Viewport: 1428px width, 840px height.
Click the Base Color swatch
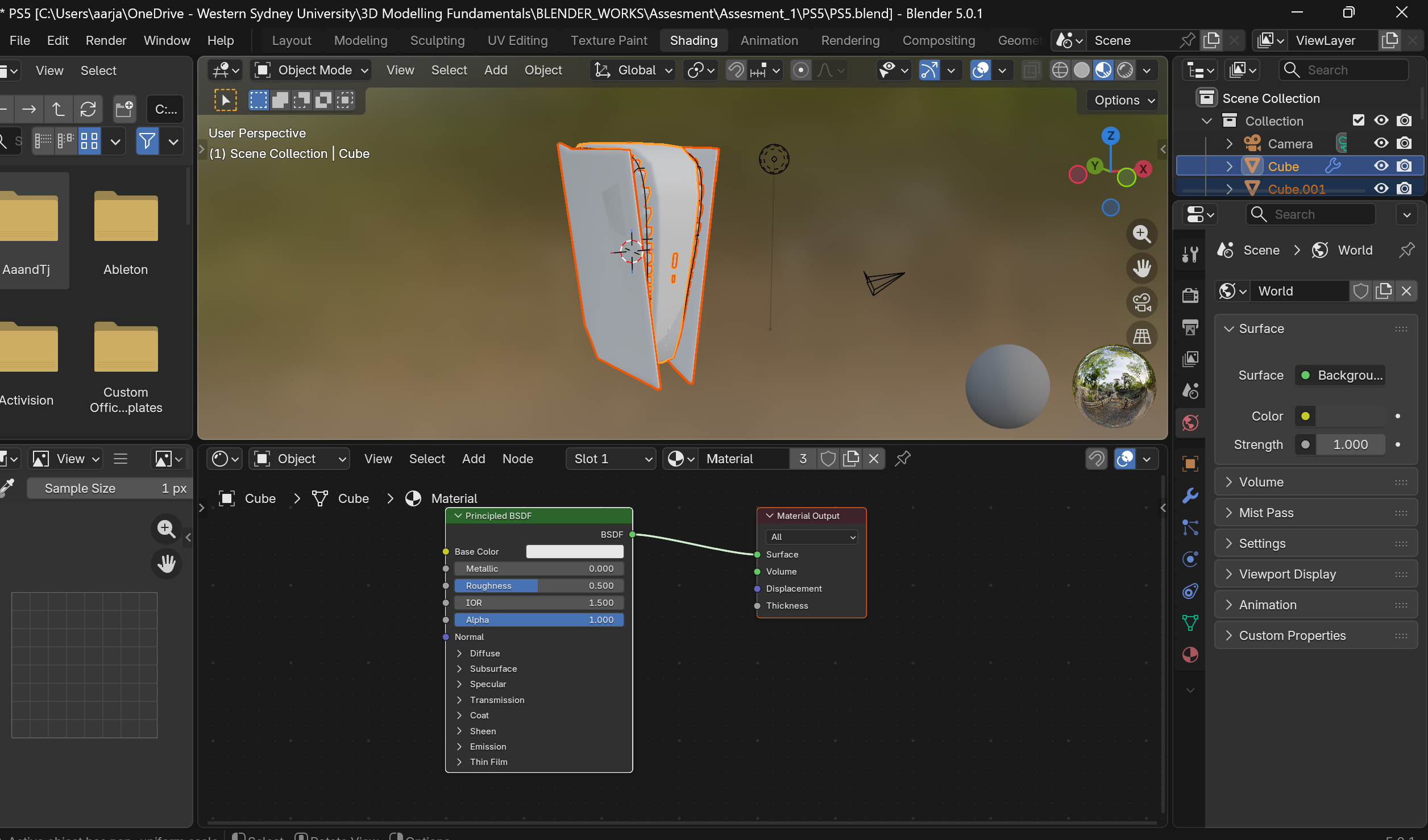tap(574, 551)
